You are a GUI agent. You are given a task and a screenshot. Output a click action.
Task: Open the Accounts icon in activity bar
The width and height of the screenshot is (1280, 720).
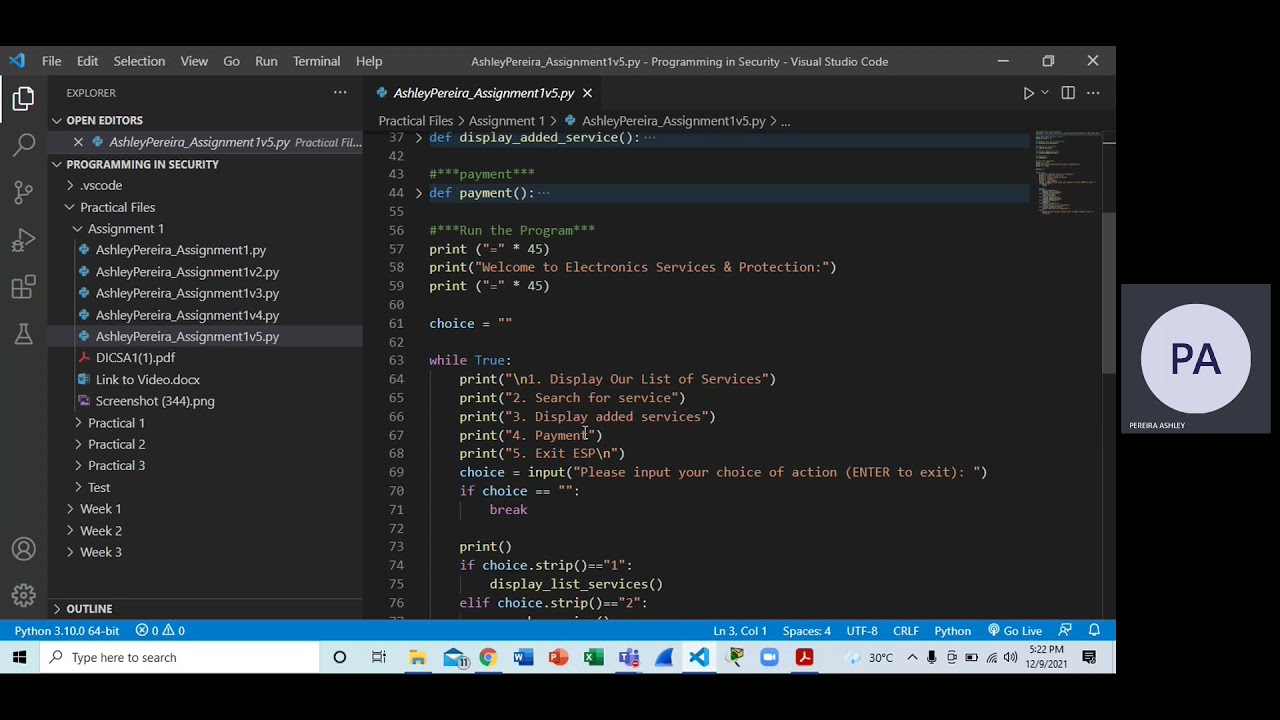tap(24, 549)
